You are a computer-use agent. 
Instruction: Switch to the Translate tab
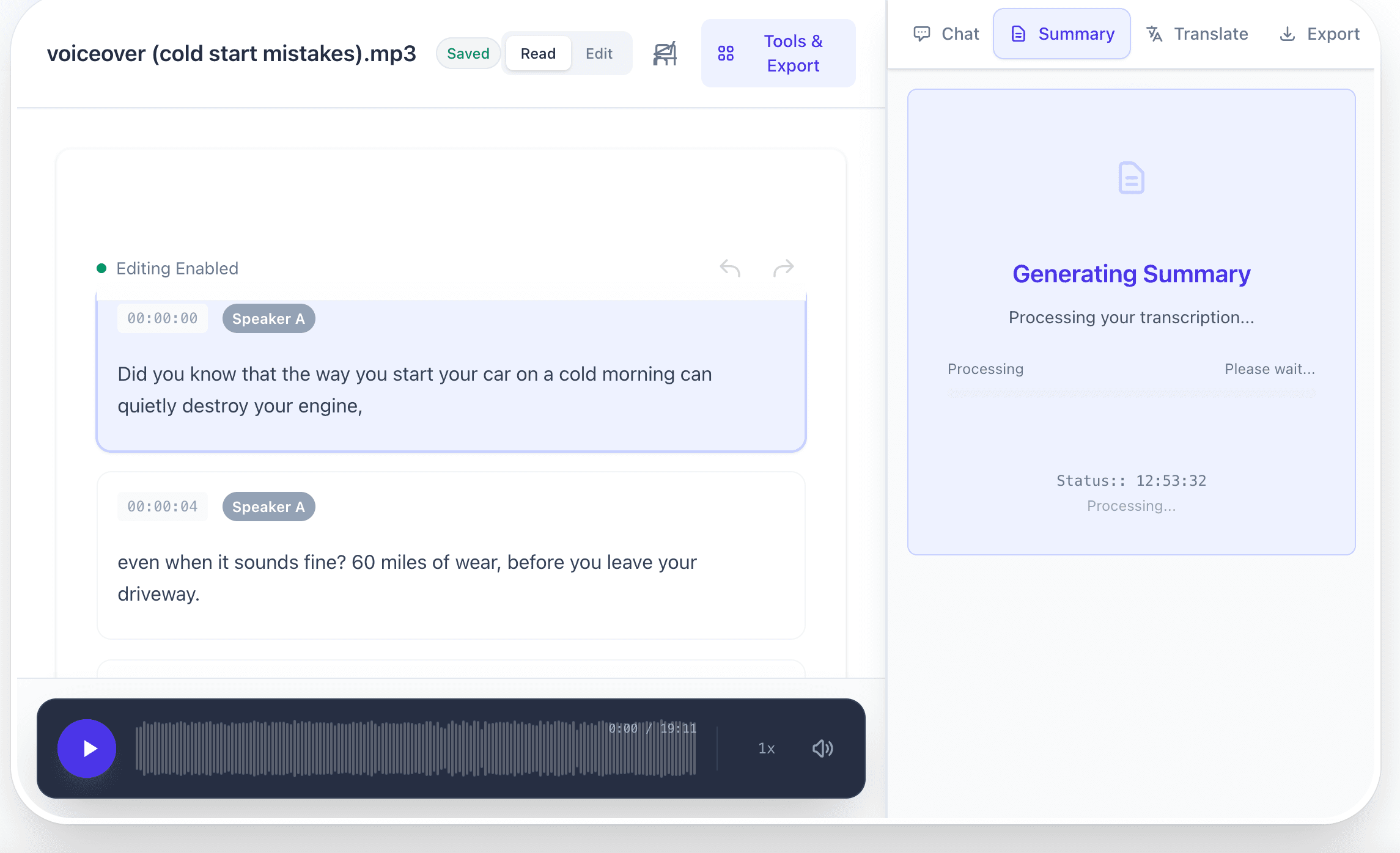pyautogui.click(x=1197, y=34)
